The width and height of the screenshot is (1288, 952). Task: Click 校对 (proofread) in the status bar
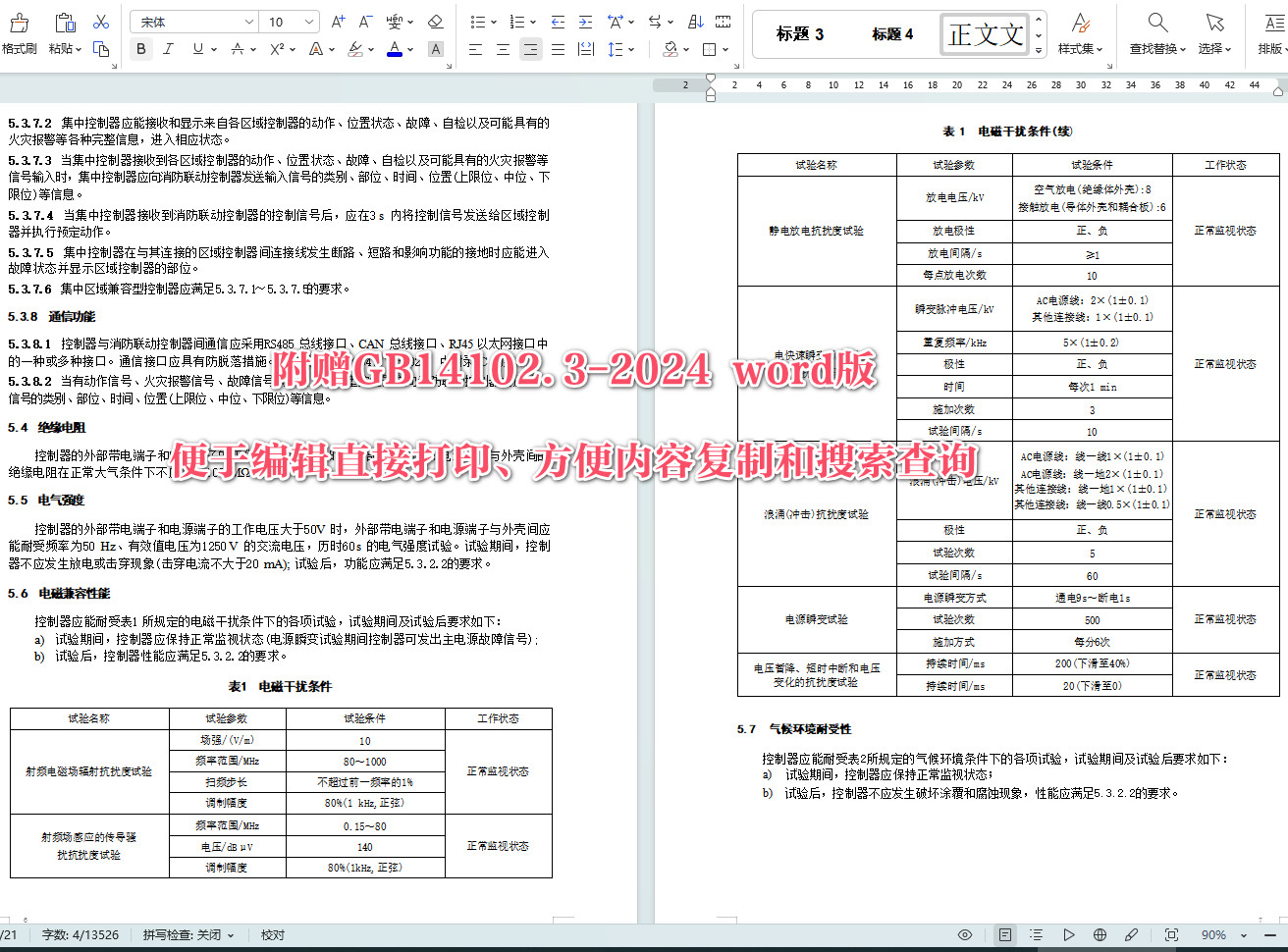271,934
